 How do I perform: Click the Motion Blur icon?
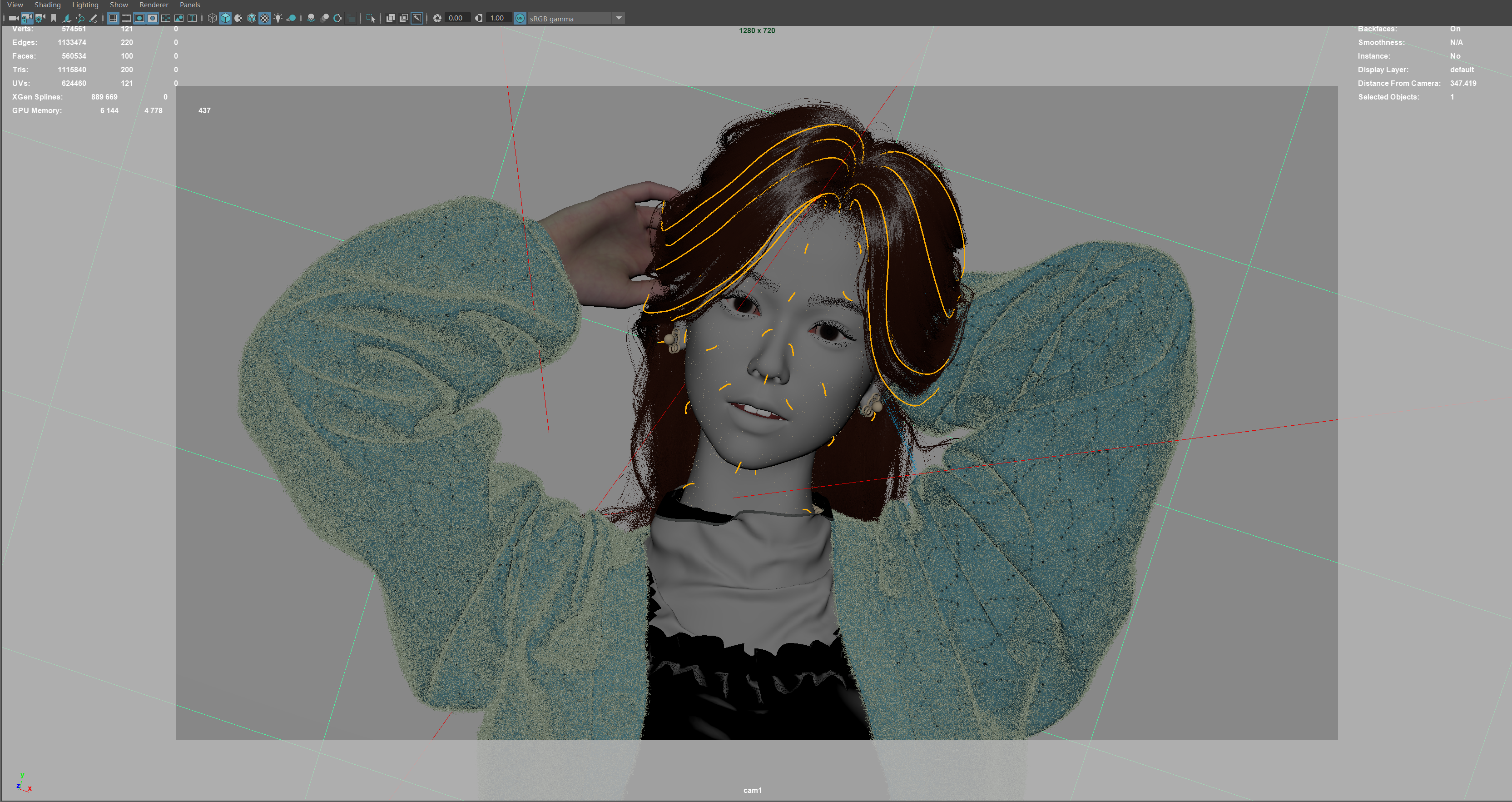coord(325,18)
